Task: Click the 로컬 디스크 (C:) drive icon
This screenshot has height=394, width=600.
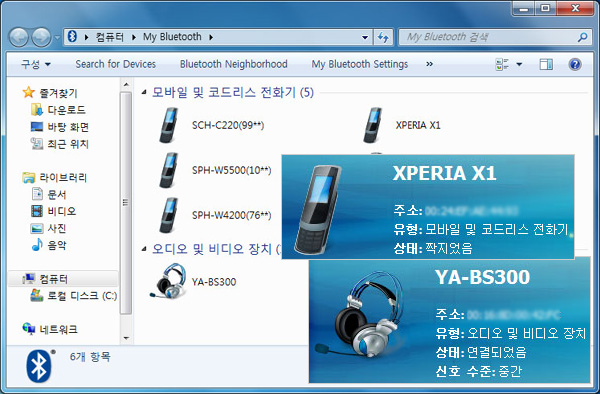Action: (x=37, y=295)
